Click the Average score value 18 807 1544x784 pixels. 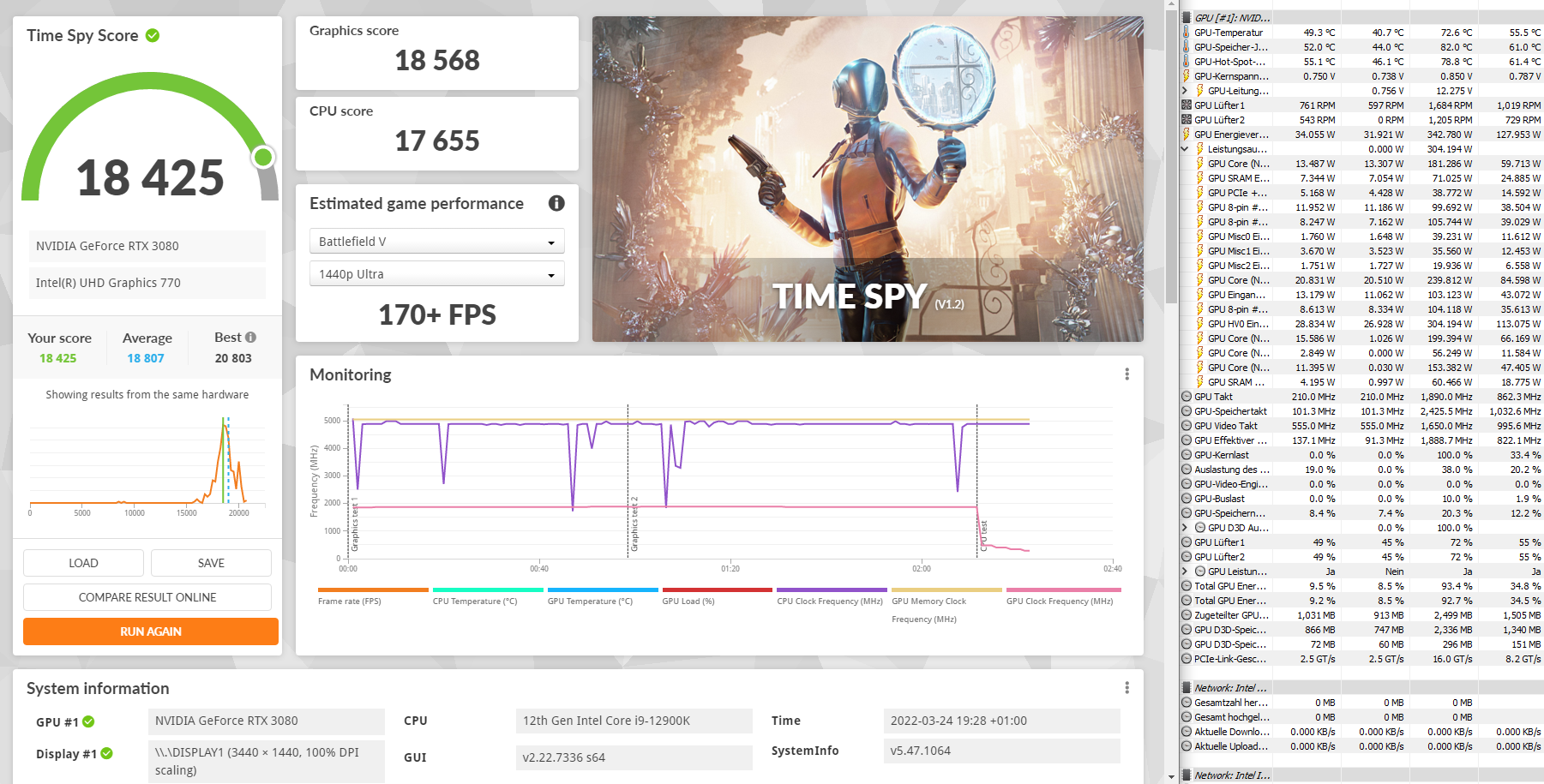pyautogui.click(x=146, y=358)
